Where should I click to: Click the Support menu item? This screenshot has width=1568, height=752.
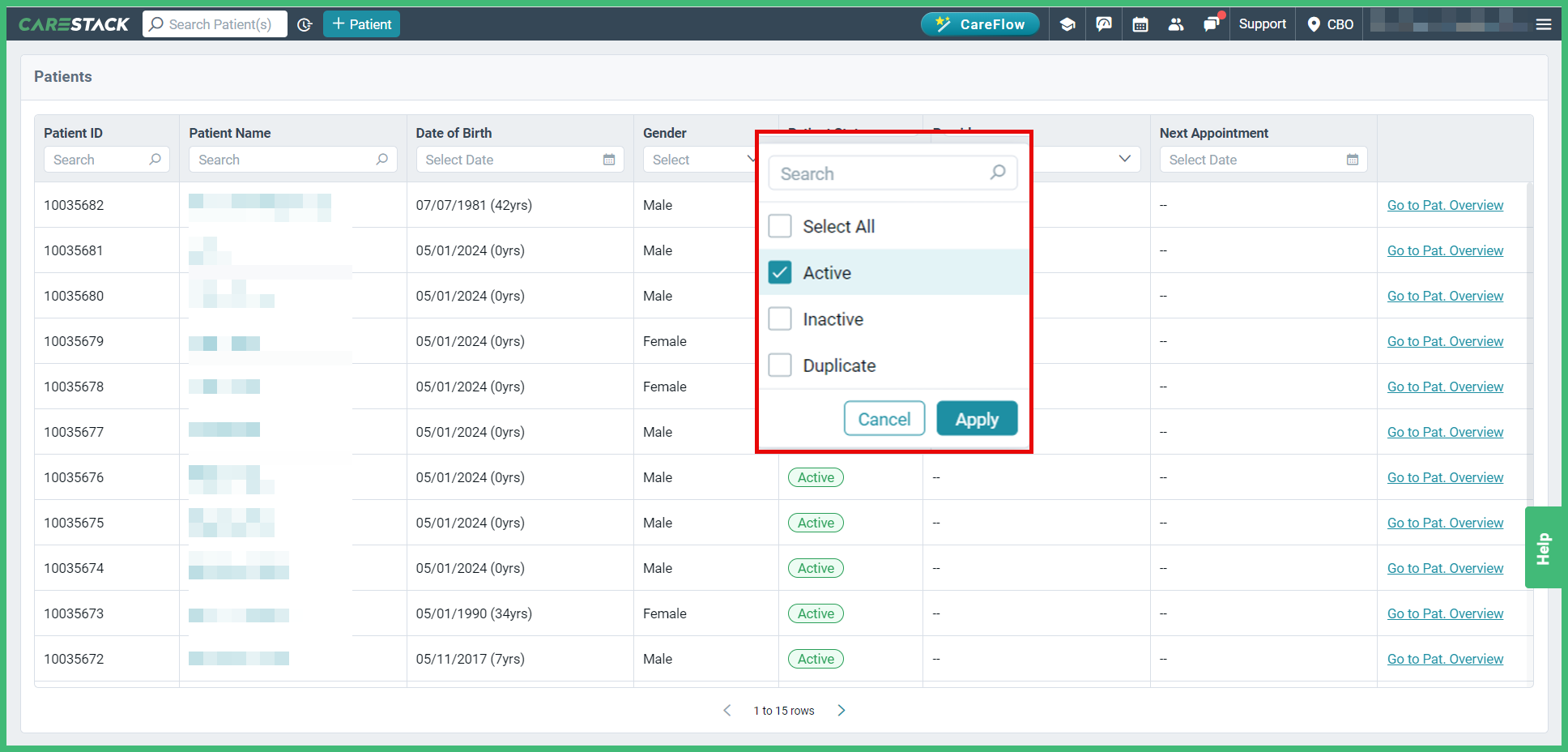[1262, 23]
